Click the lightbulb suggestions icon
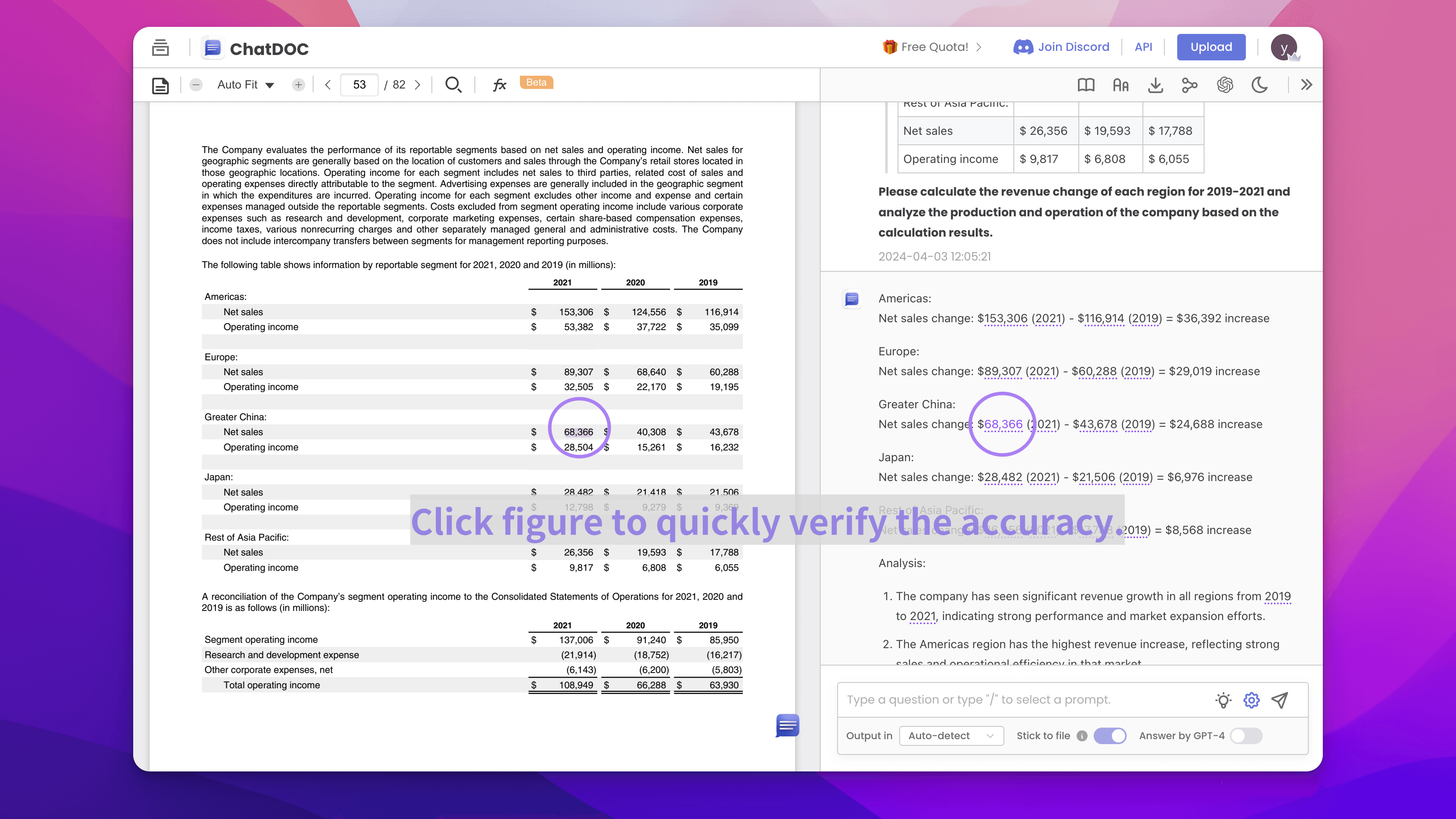 pos(1223,700)
